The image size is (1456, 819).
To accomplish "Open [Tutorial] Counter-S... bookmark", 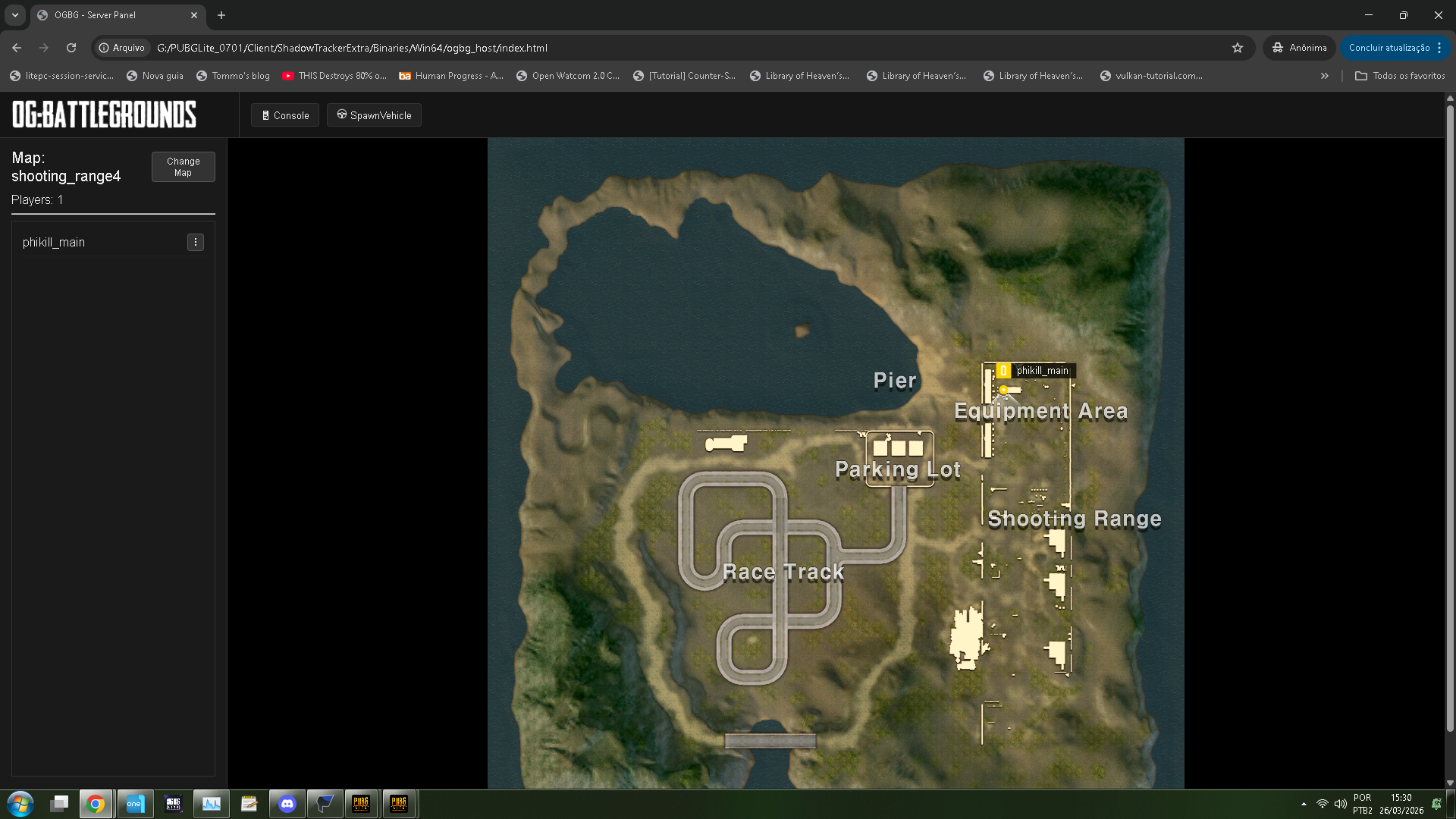I will tap(685, 76).
